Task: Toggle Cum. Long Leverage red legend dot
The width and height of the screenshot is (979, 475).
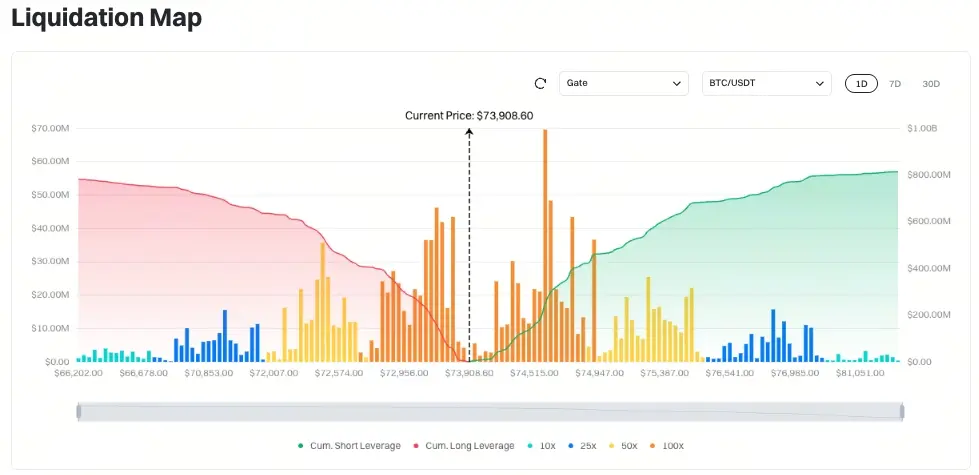Action: point(416,446)
